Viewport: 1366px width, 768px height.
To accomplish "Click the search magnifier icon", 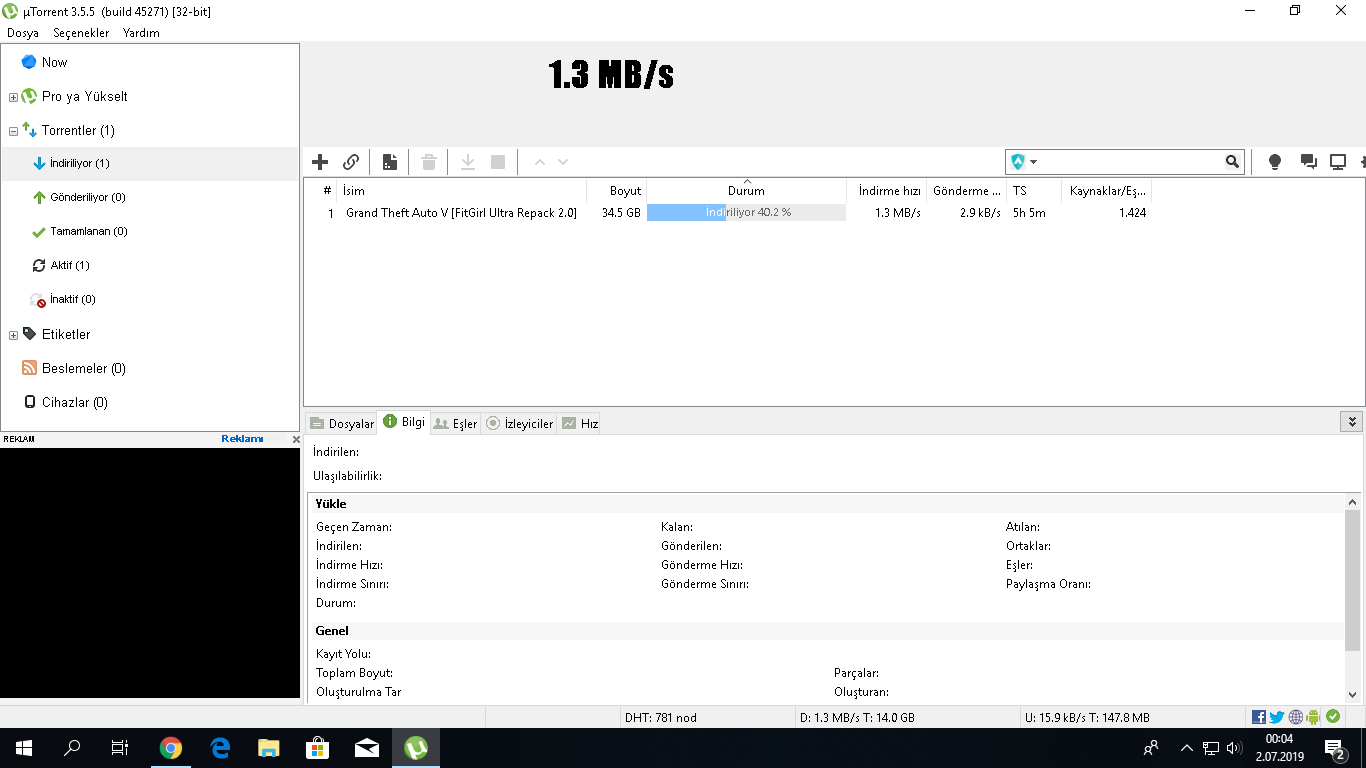I will 1232,162.
